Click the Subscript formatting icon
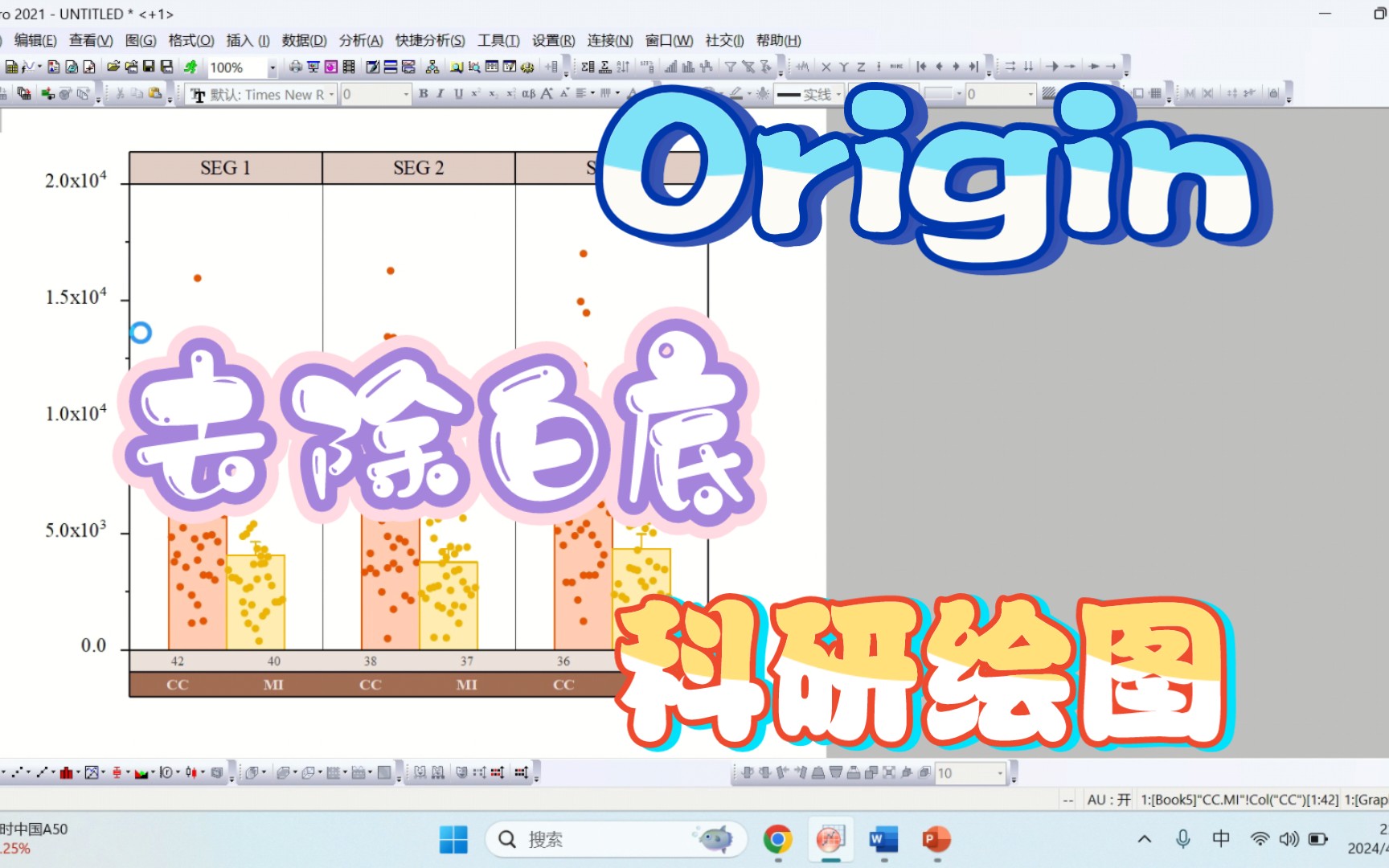Image resolution: width=1389 pixels, height=868 pixels. pos(492,94)
